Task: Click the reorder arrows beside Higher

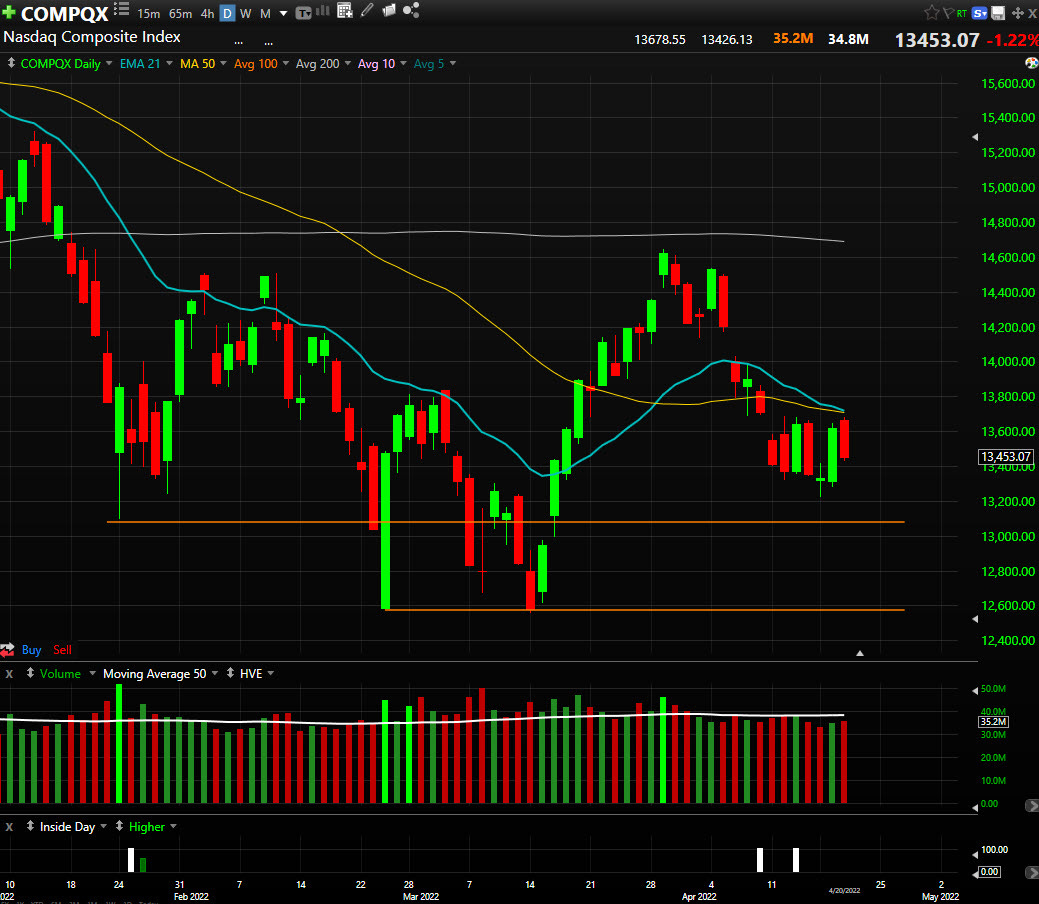Action: click(x=119, y=826)
